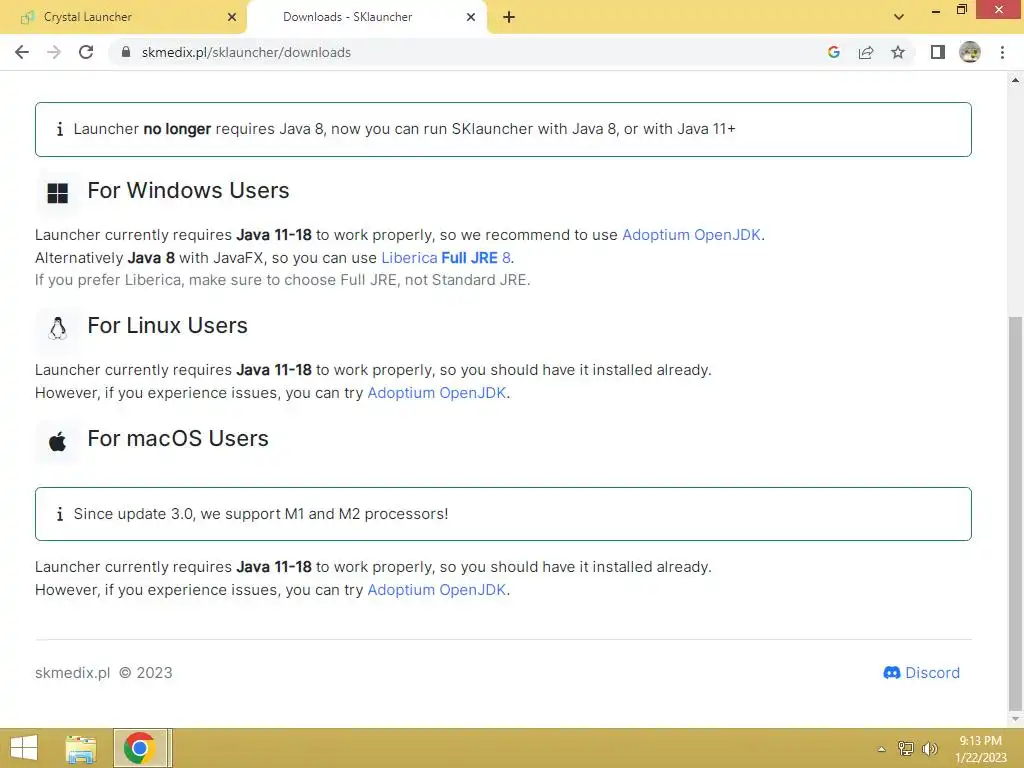Click the scrollbar up arrow
The image size is (1024, 768).
[x=1016, y=80]
